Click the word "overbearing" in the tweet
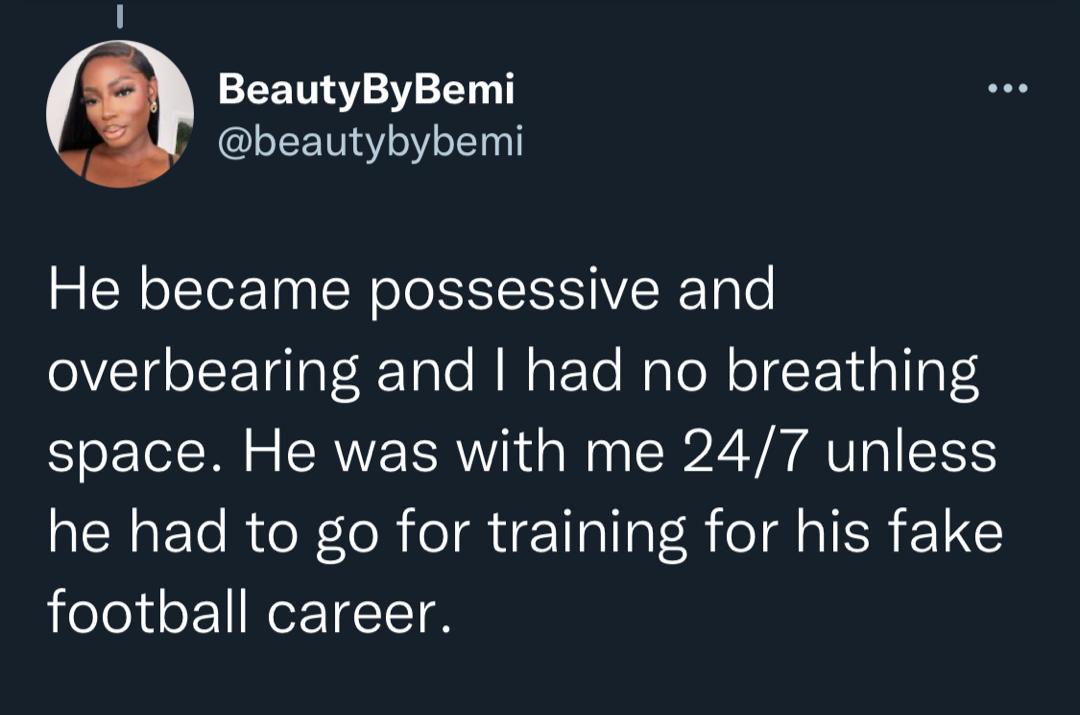The height and width of the screenshot is (715, 1080). 204,371
